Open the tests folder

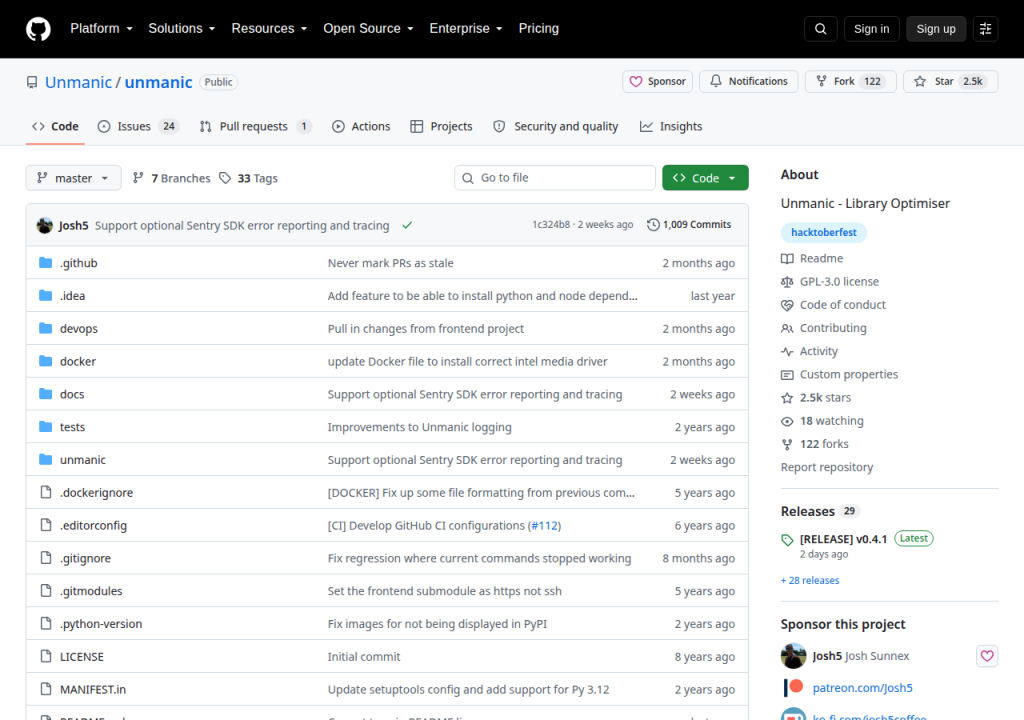[72, 427]
